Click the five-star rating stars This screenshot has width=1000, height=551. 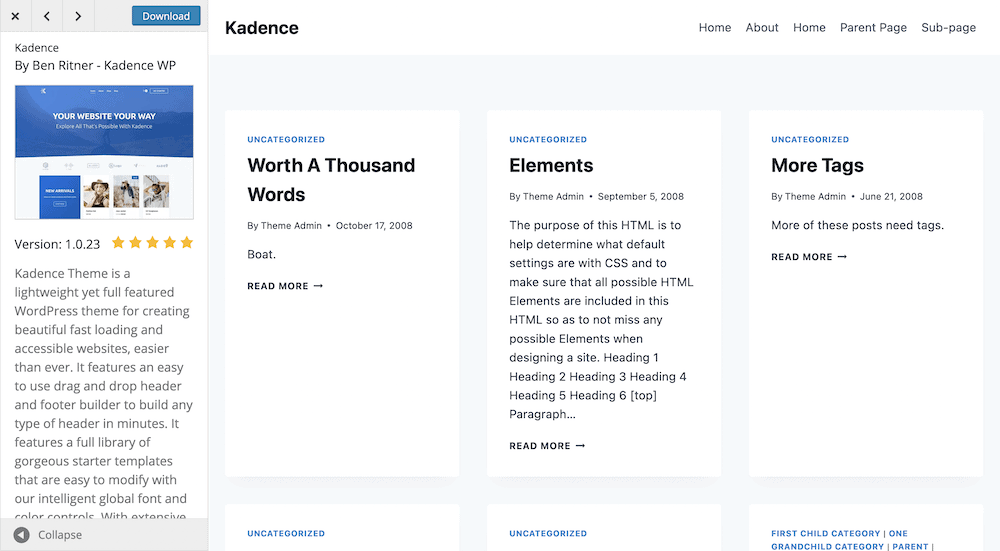tap(152, 242)
